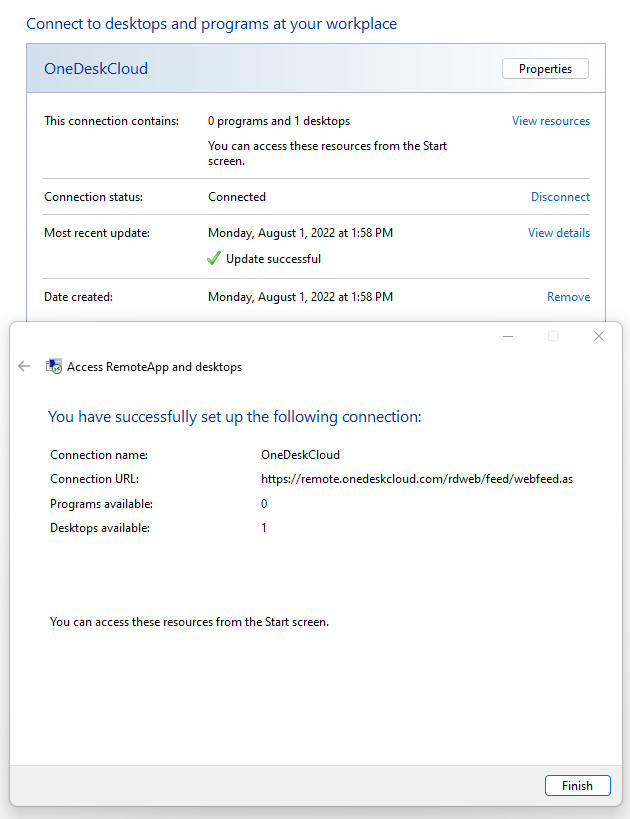The width and height of the screenshot is (630, 819).
Task: Open View details for recent update
Action: [558, 233]
